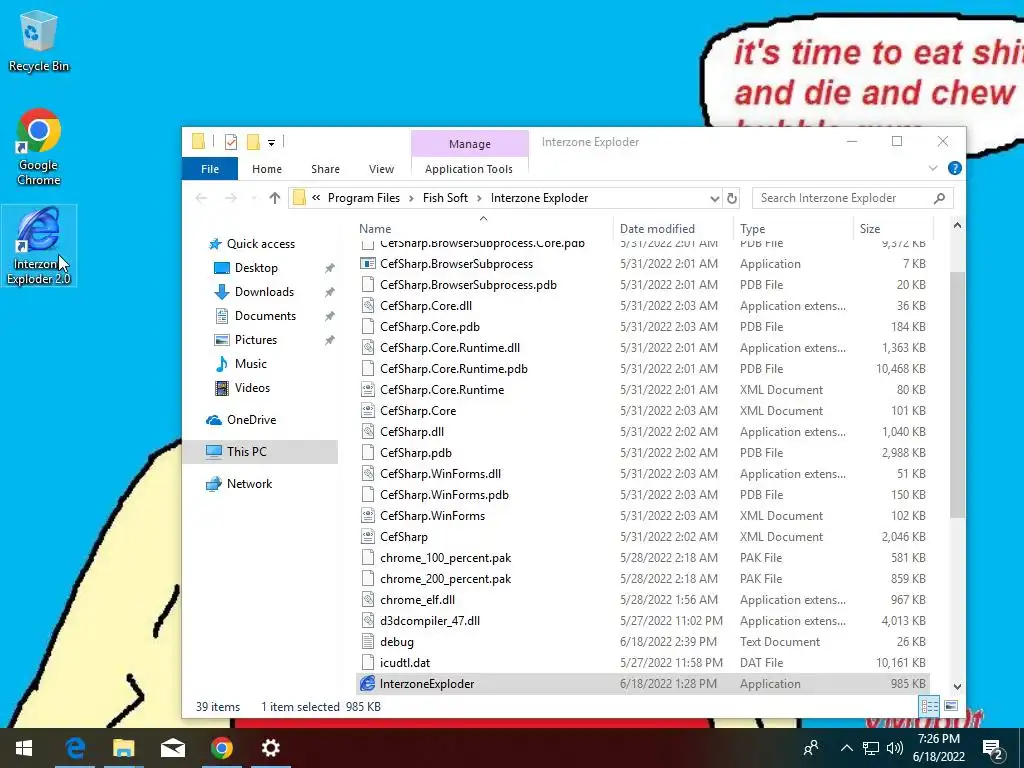Select the Google Chrome desktop shortcut
This screenshot has height=768, width=1024.
point(38,147)
